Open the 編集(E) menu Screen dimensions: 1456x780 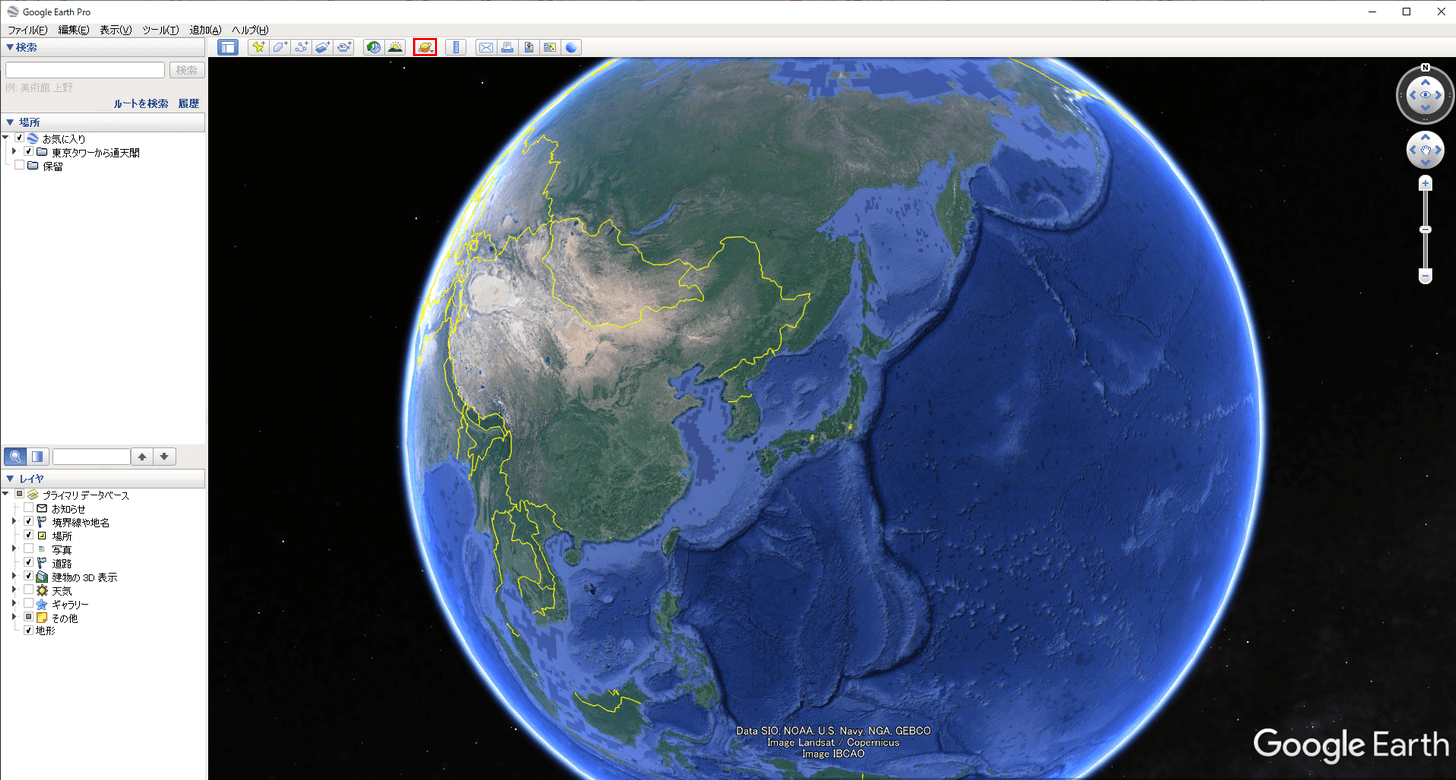pos(73,30)
